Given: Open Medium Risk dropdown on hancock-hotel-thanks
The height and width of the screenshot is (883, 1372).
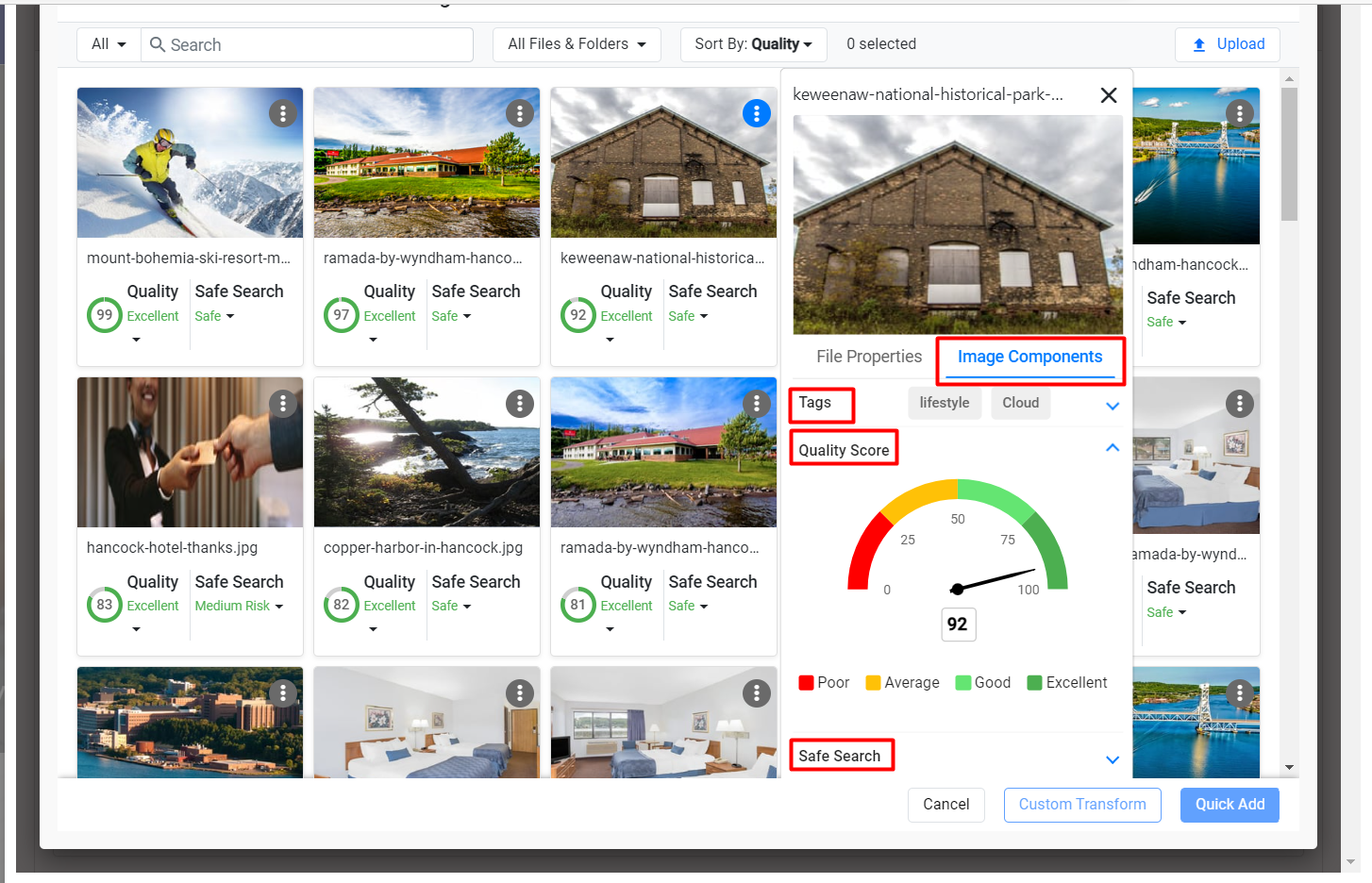Looking at the screenshot, I should coord(239,606).
